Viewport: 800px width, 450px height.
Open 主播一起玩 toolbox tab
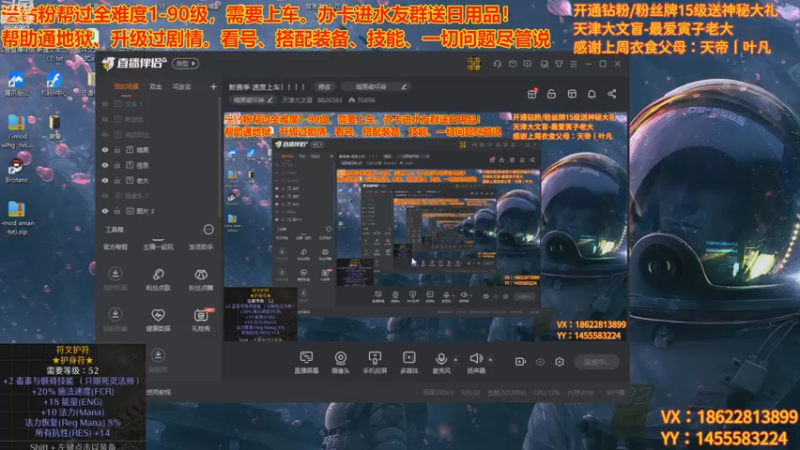(158, 247)
